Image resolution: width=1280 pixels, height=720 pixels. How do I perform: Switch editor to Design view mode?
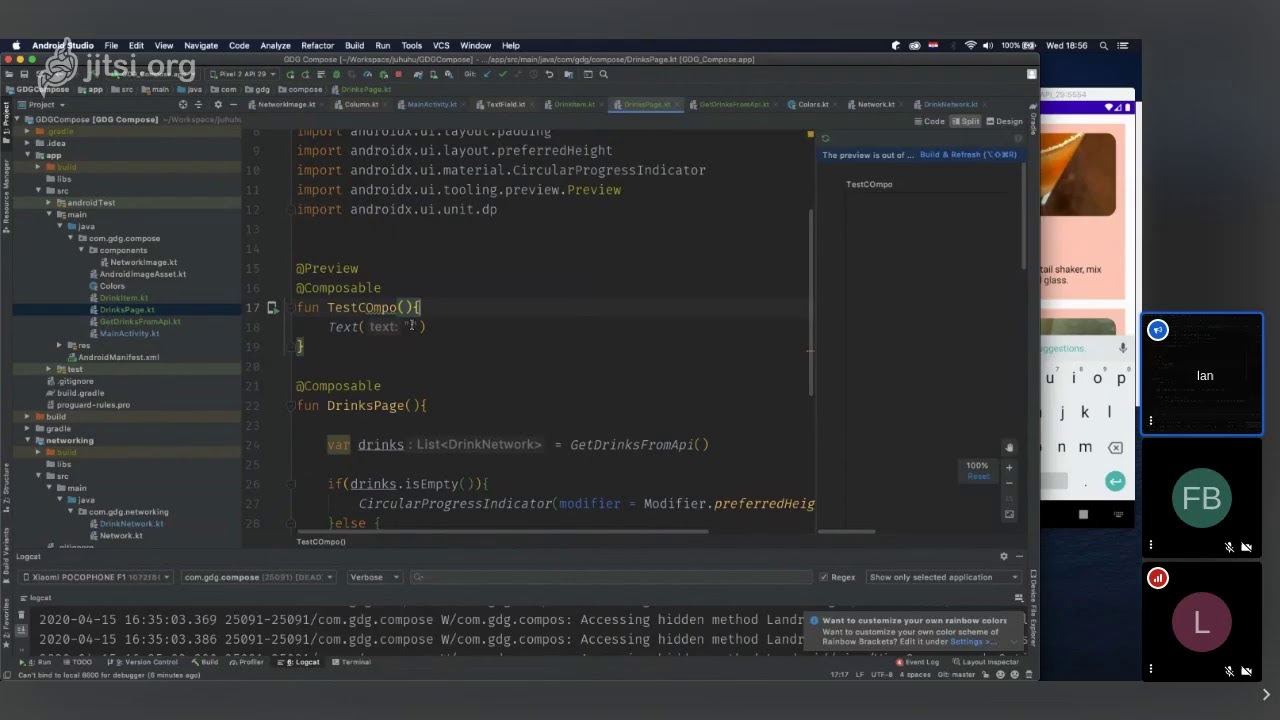(x=1004, y=121)
